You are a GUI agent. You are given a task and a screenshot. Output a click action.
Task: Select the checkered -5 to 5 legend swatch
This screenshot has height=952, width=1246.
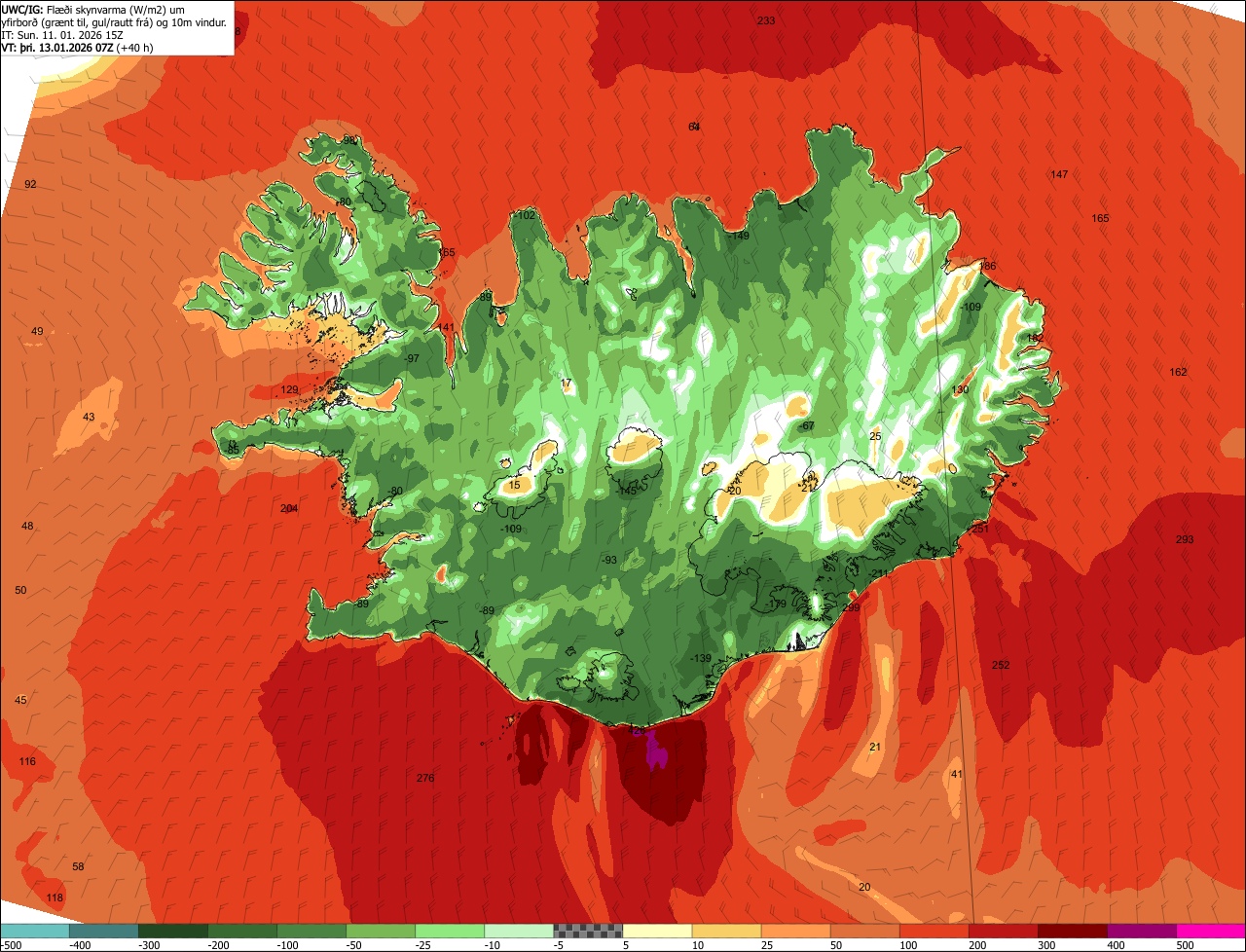coord(588,931)
